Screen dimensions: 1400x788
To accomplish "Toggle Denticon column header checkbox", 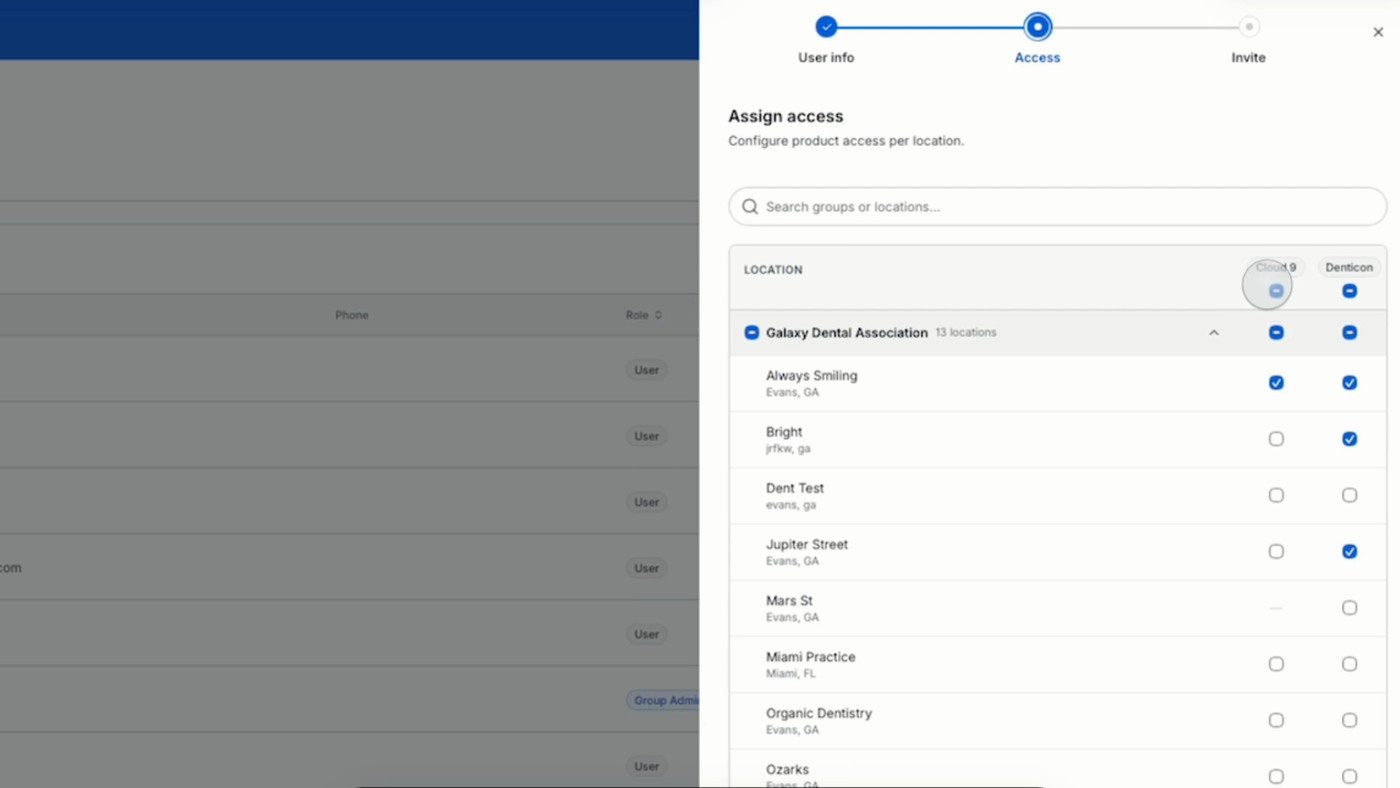I will 1349,291.
